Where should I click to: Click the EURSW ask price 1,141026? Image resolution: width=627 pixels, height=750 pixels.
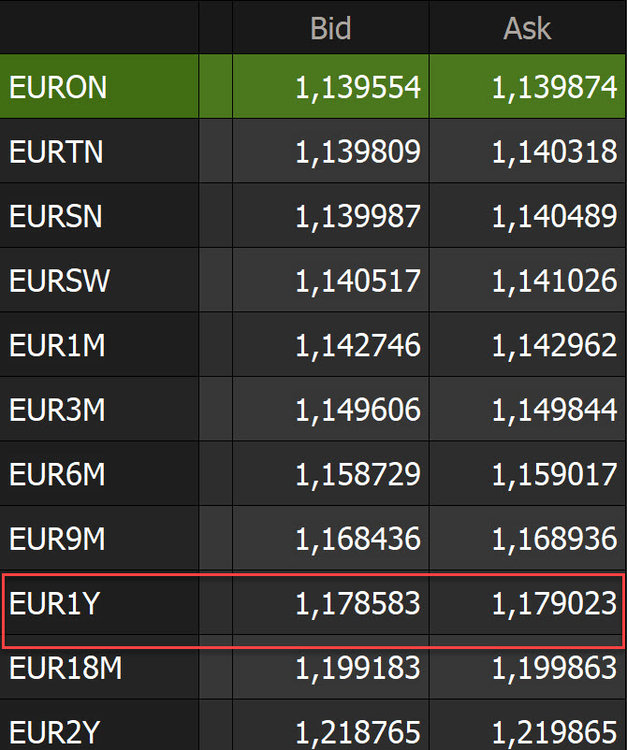click(554, 281)
